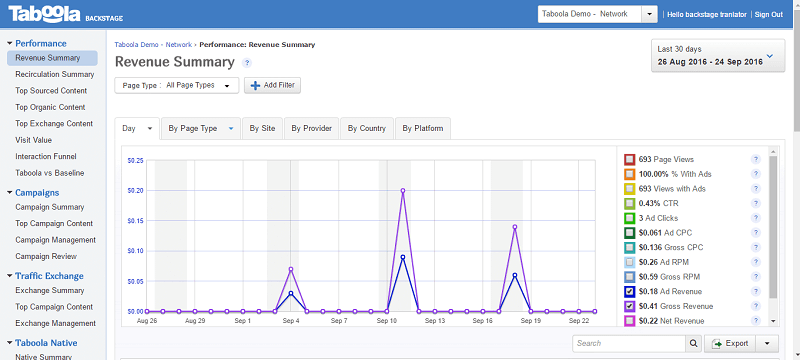Enable the Gross CPC metric checkbox

630,248
